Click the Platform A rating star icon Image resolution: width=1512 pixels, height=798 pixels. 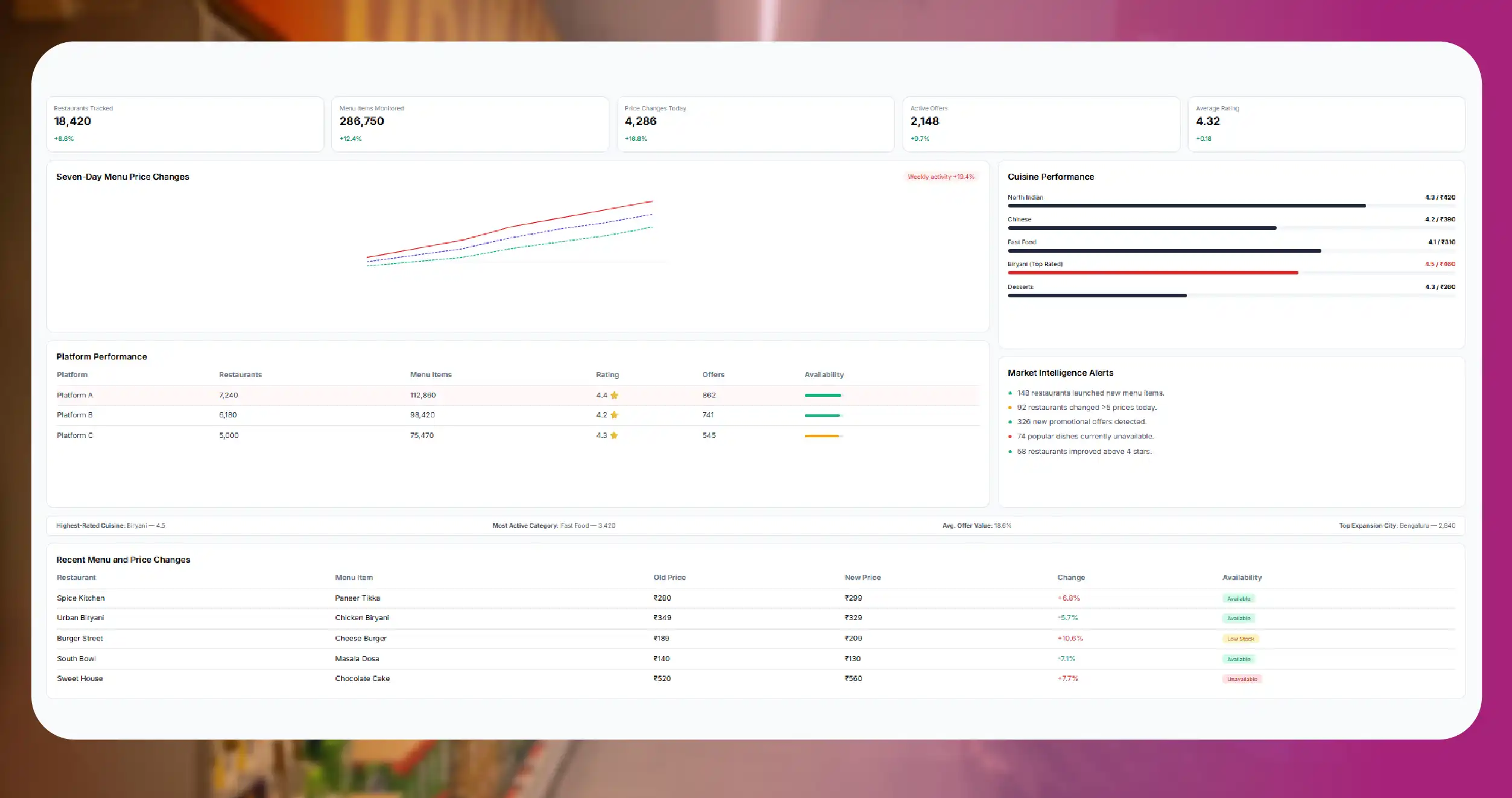[x=614, y=395]
